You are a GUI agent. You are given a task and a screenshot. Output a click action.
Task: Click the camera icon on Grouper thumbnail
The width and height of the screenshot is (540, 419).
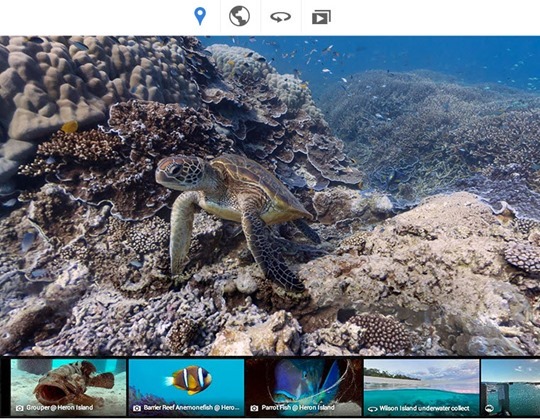20,408
